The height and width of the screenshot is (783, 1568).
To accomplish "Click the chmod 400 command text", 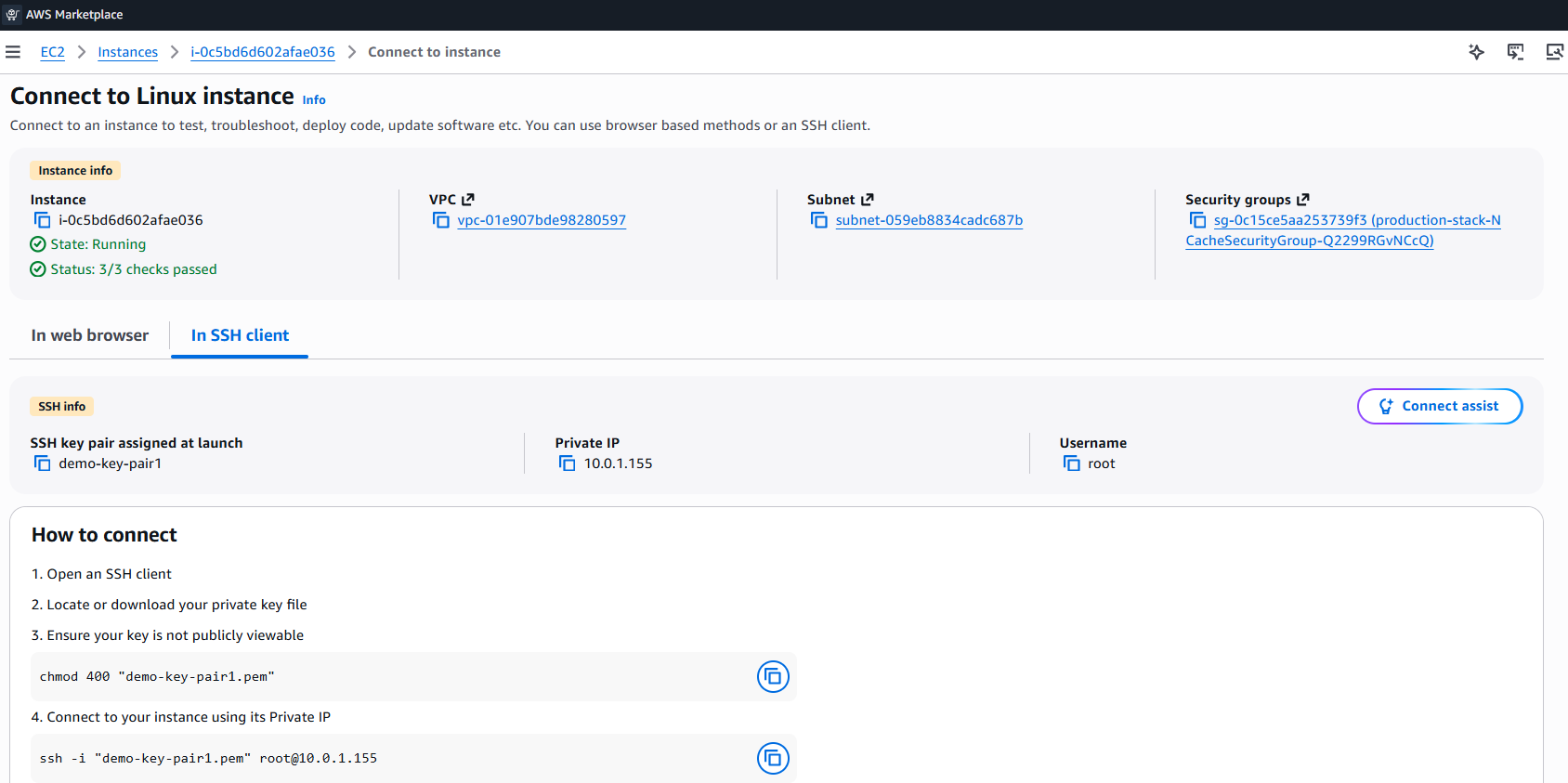I will click(157, 677).
